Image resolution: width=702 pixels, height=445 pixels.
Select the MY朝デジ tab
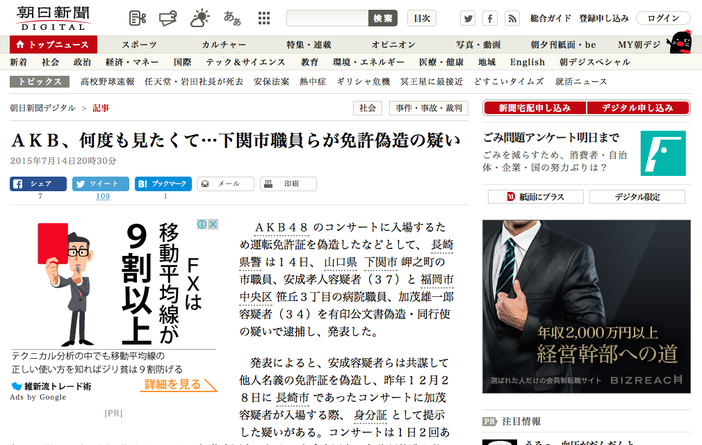pyautogui.click(x=639, y=45)
